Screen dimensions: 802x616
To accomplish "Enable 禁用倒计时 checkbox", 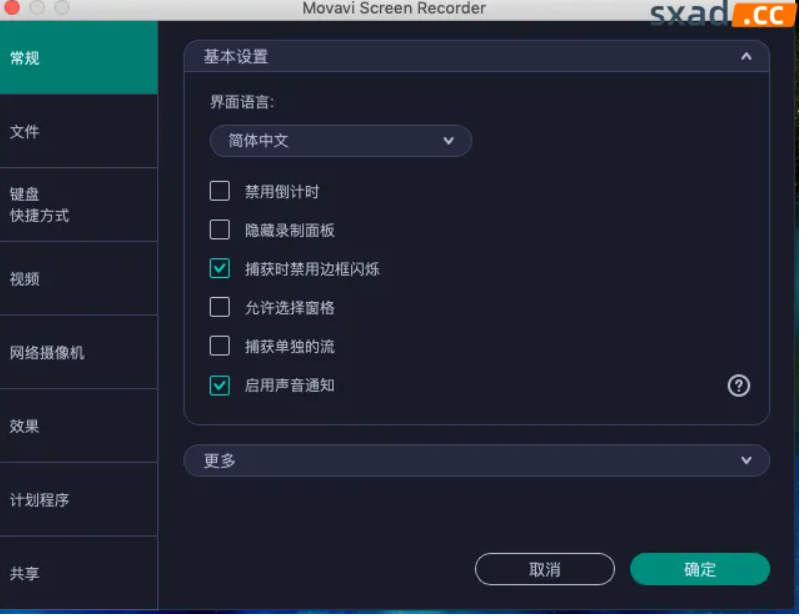I will tap(220, 191).
